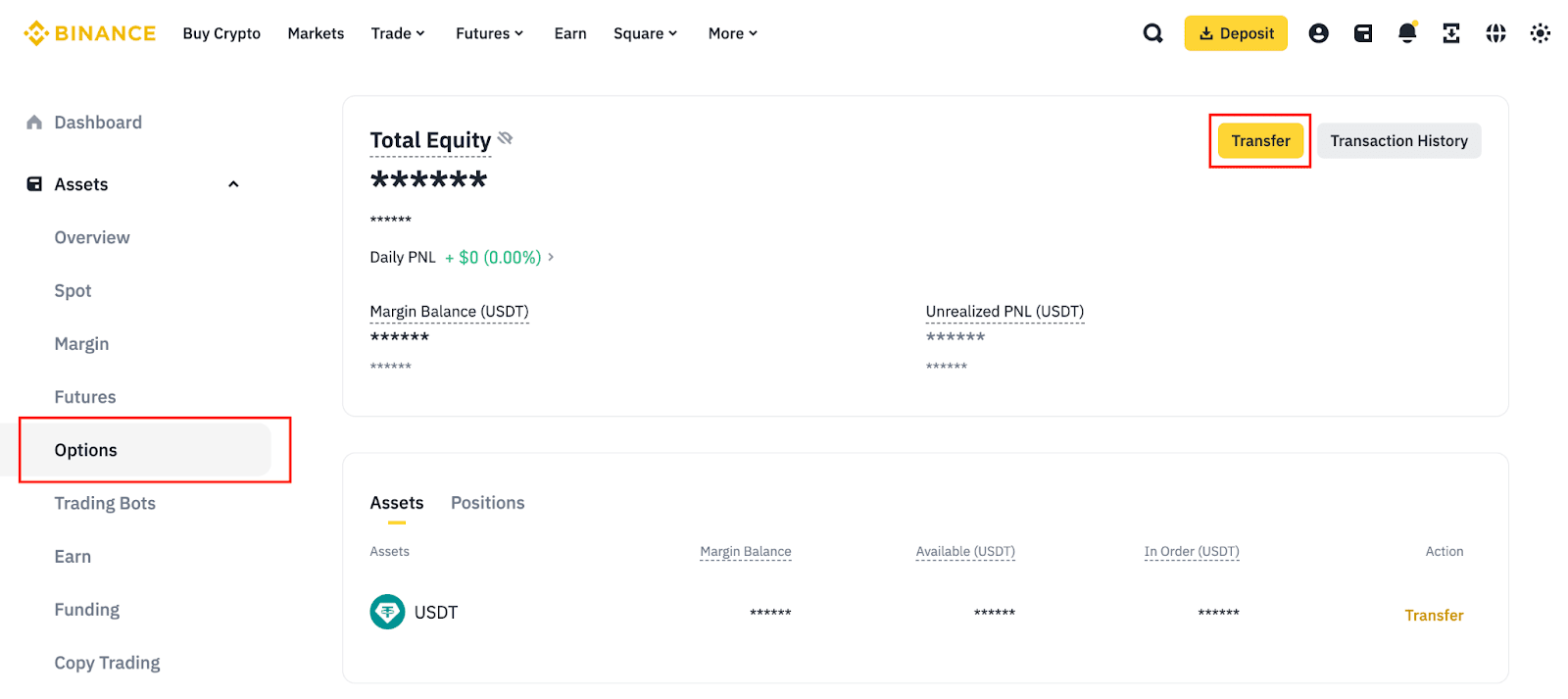
Task: Open Transaction History
Action: pyautogui.click(x=1398, y=141)
